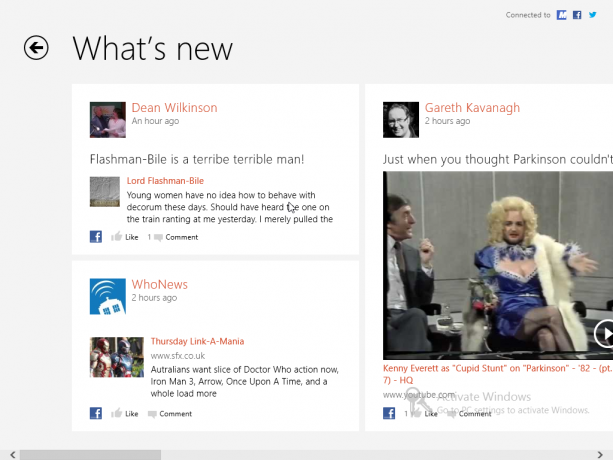
Task: Comment on the Gareth Kavanagh post
Action: click(475, 414)
